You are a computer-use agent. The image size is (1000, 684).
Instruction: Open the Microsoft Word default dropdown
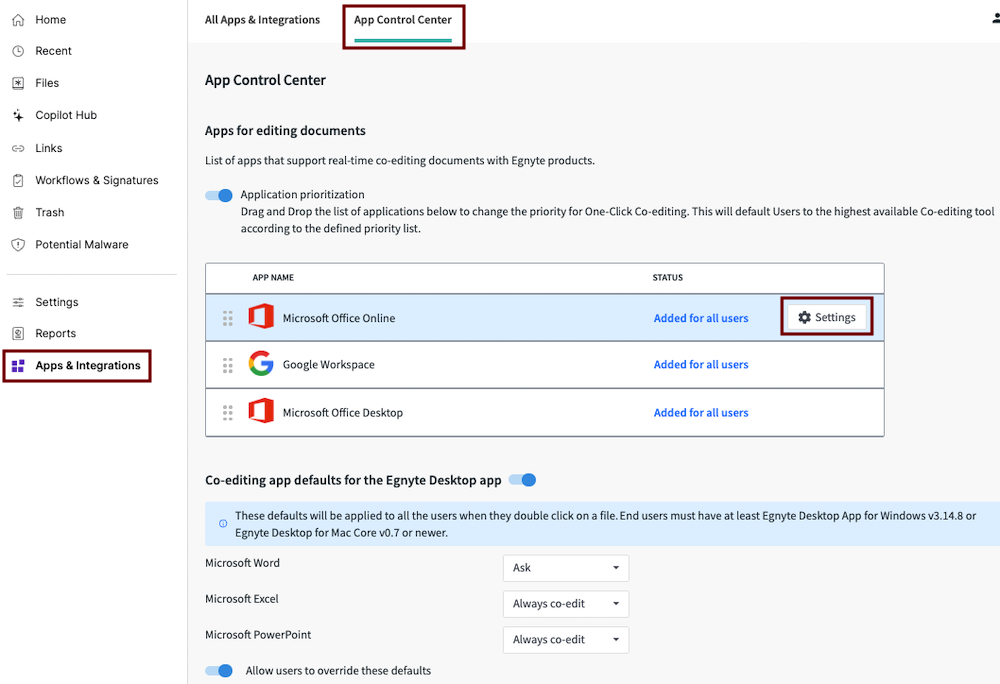pos(566,568)
